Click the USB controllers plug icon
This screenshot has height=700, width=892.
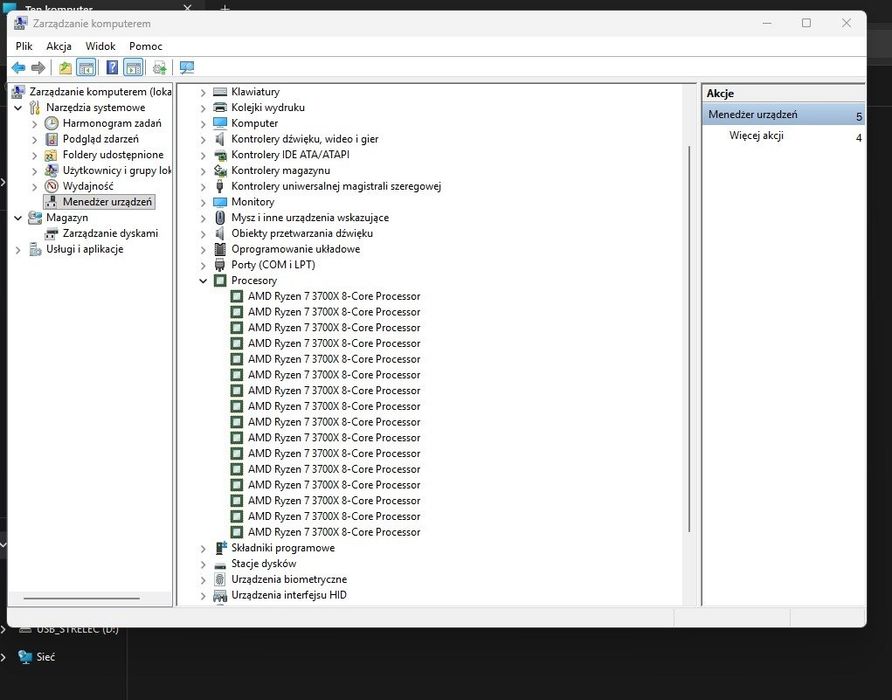click(x=220, y=186)
